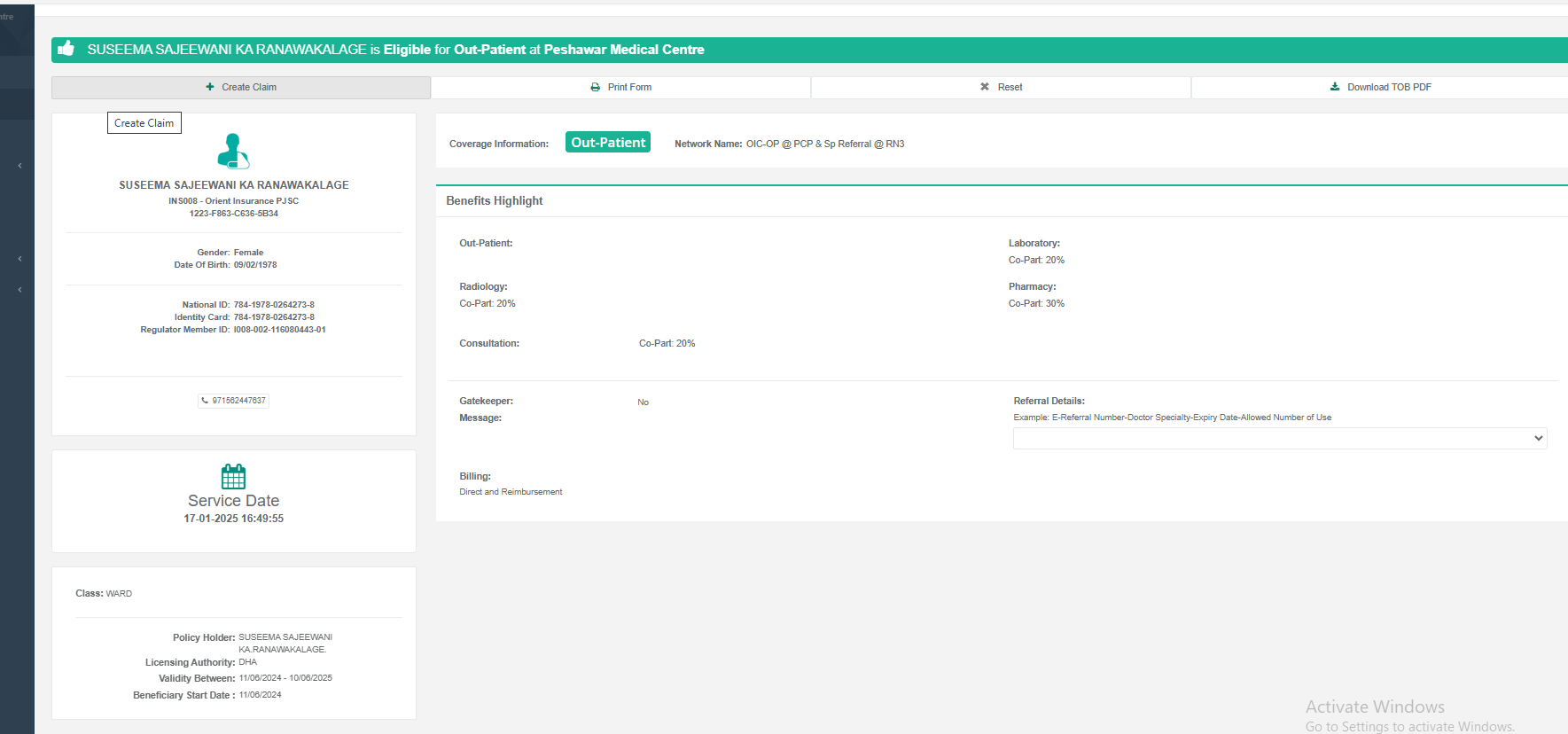Click the green Out-Patient coverage badge
The image size is (1568, 734).
(x=608, y=143)
